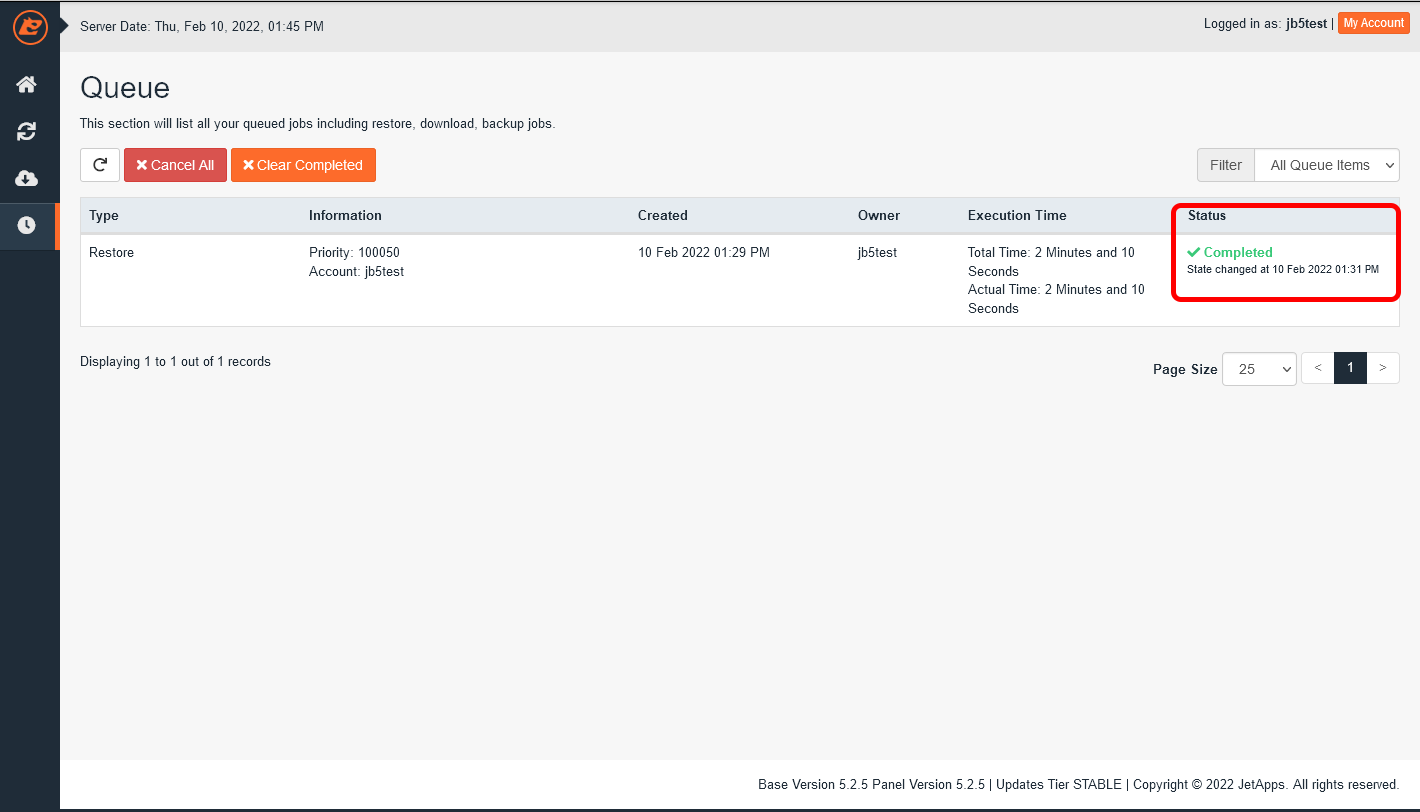Click the sidebar collapse arrow near logo
This screenshot has height=812, width=1420.
tap(64, 23)
